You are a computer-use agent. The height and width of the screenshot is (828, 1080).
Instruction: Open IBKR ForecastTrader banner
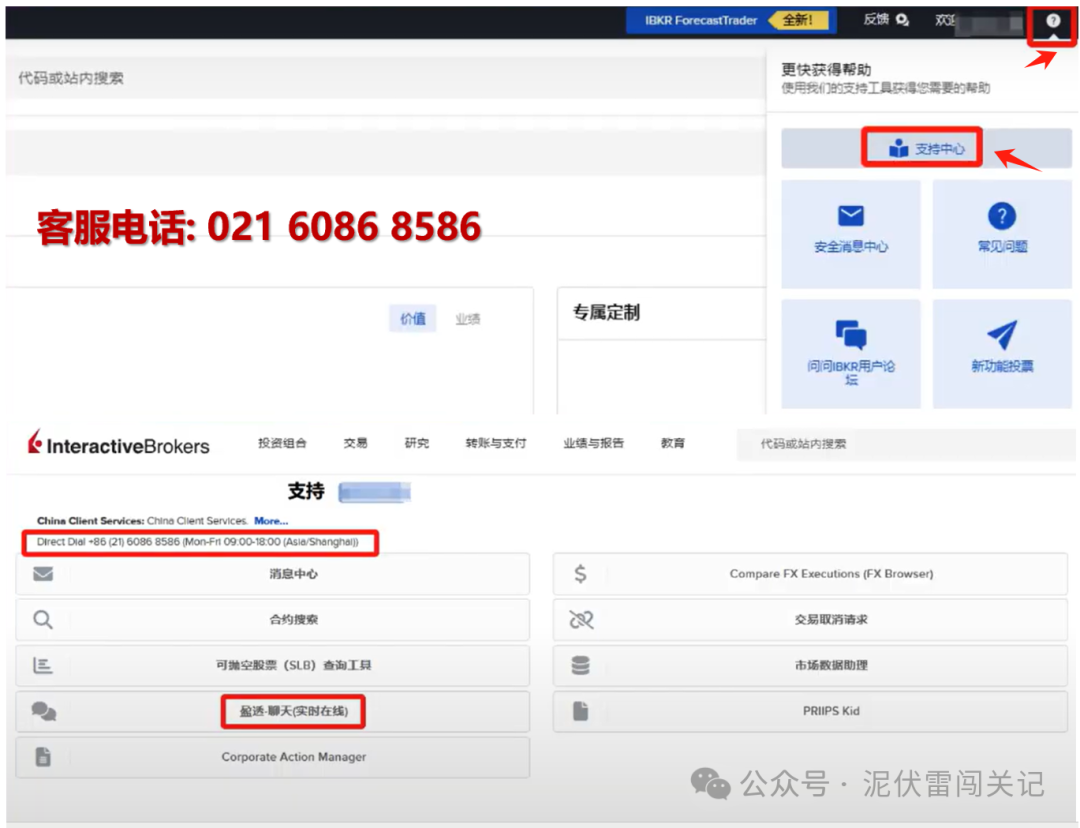tap(731, 21)
